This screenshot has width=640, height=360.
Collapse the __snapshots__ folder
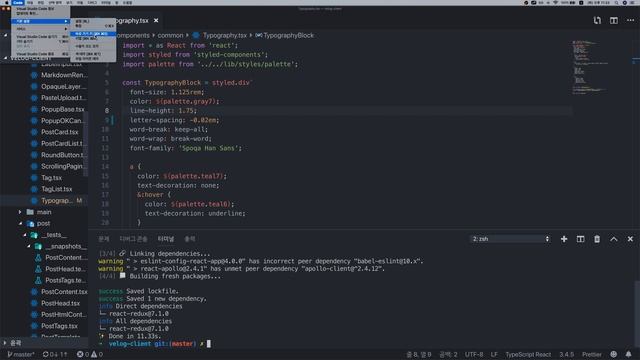click(65, 246)
